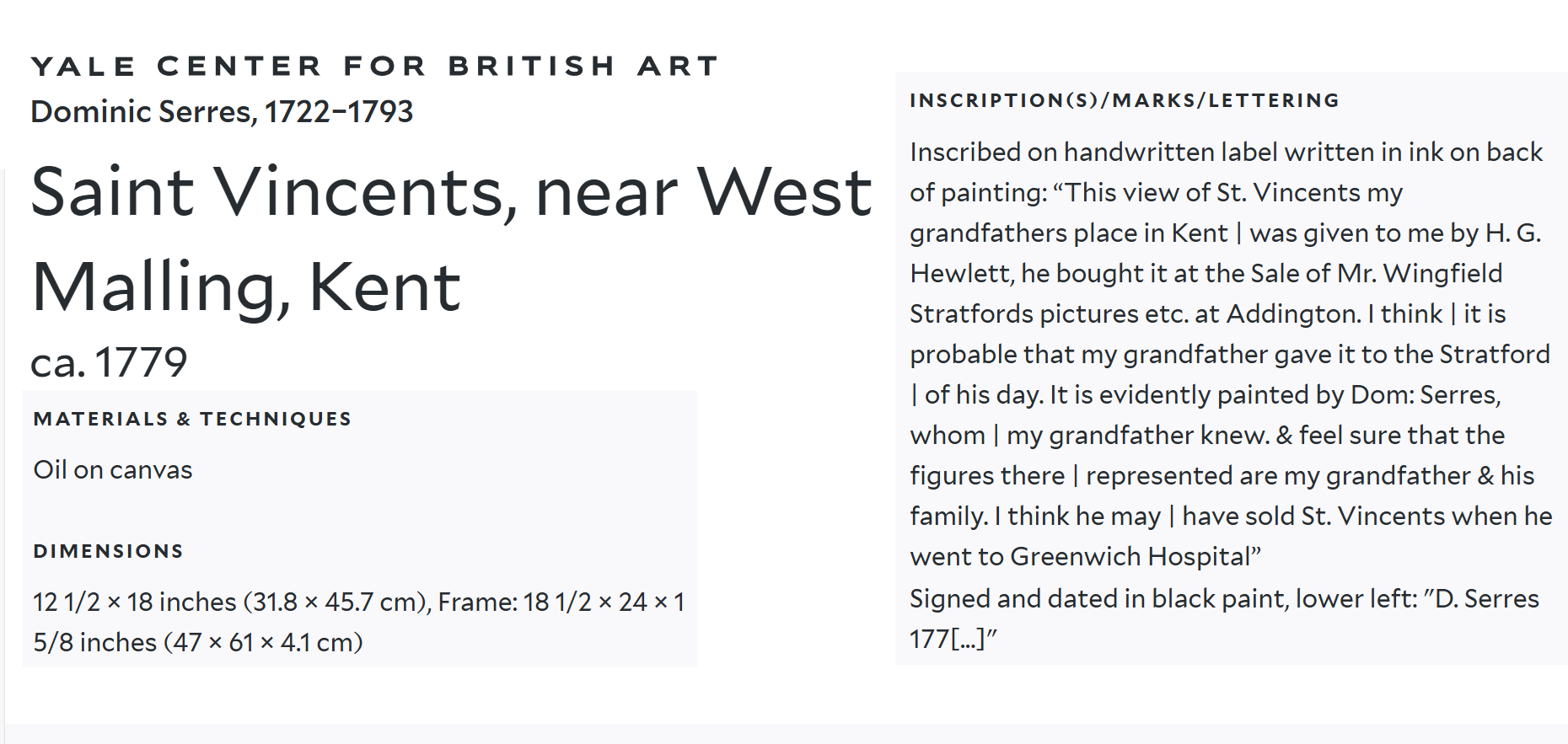Click the Dimensions heading
Screen dimensions: 1568x744
click(108, 551)
